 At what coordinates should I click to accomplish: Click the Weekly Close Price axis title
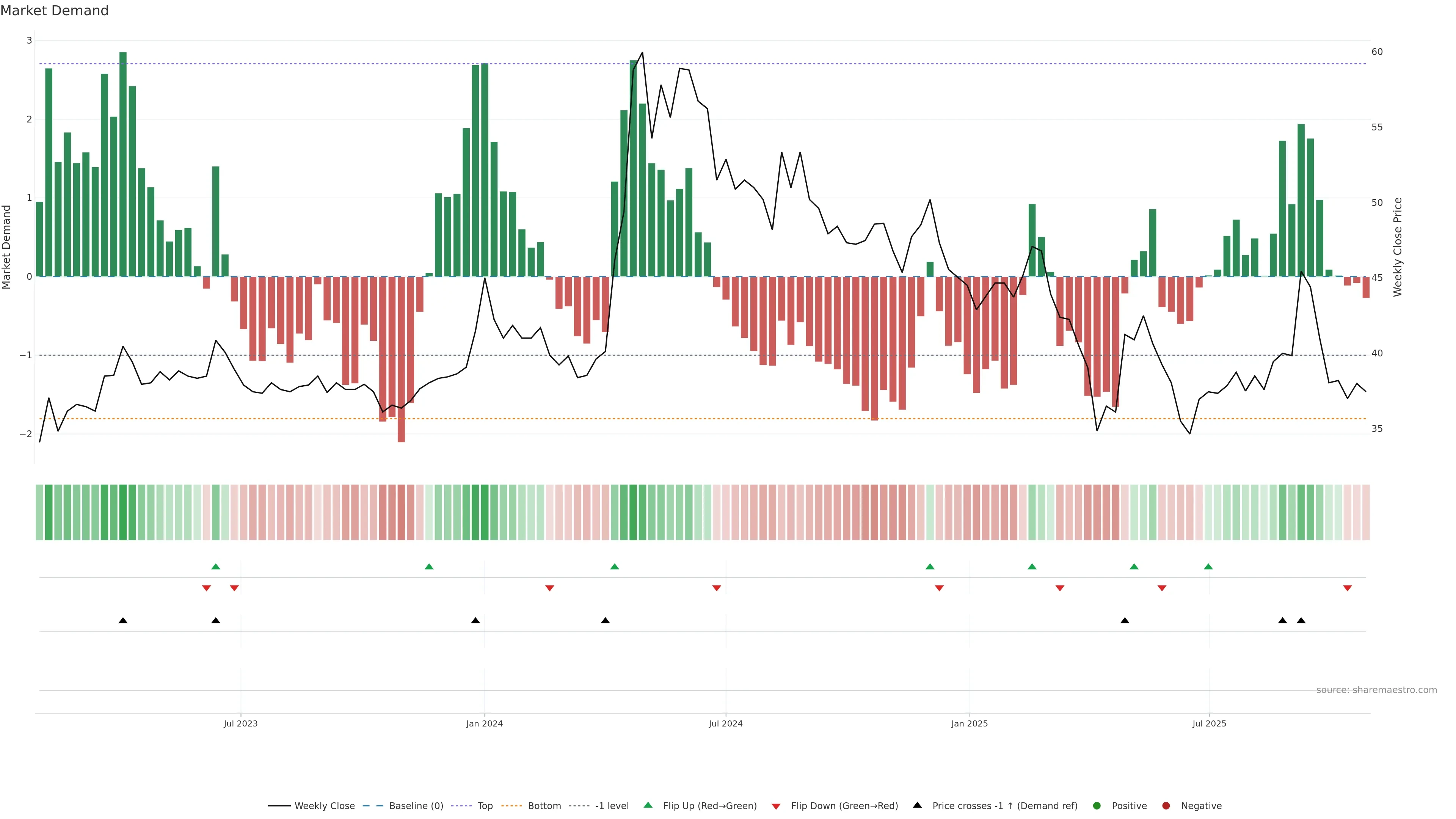tap(1398, 247)
